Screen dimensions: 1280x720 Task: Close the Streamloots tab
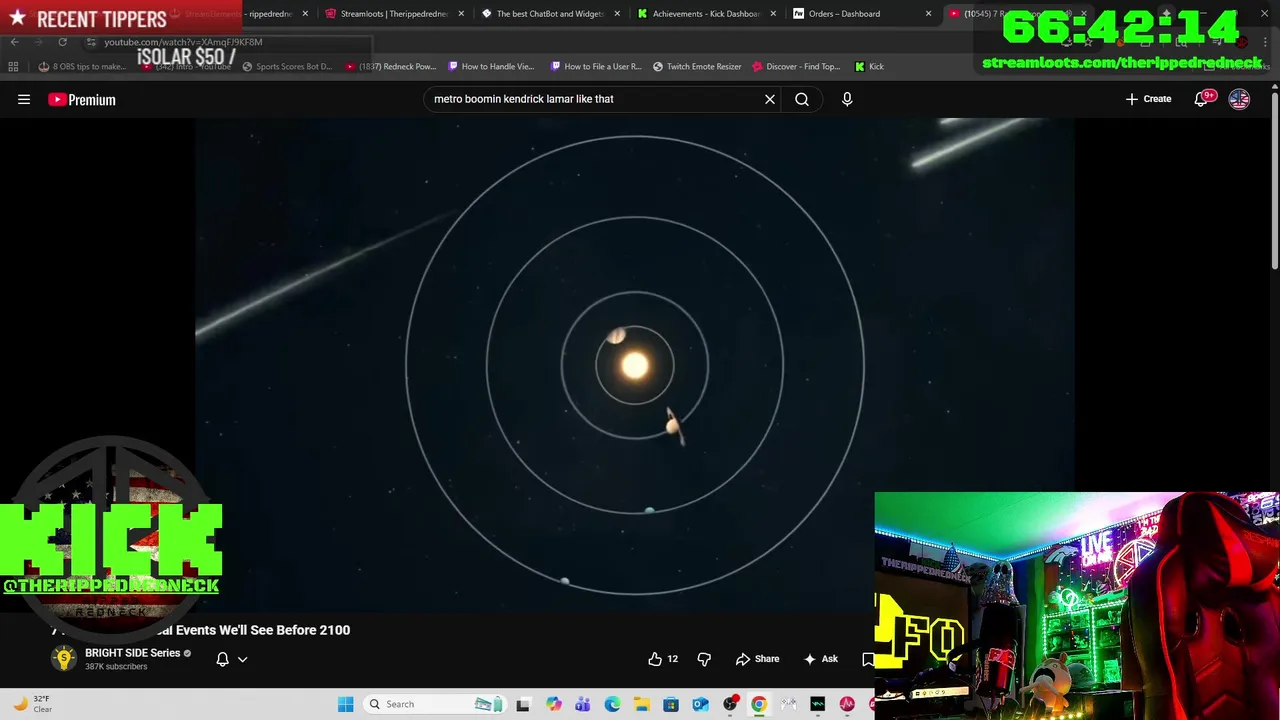(x=461, y=14)
